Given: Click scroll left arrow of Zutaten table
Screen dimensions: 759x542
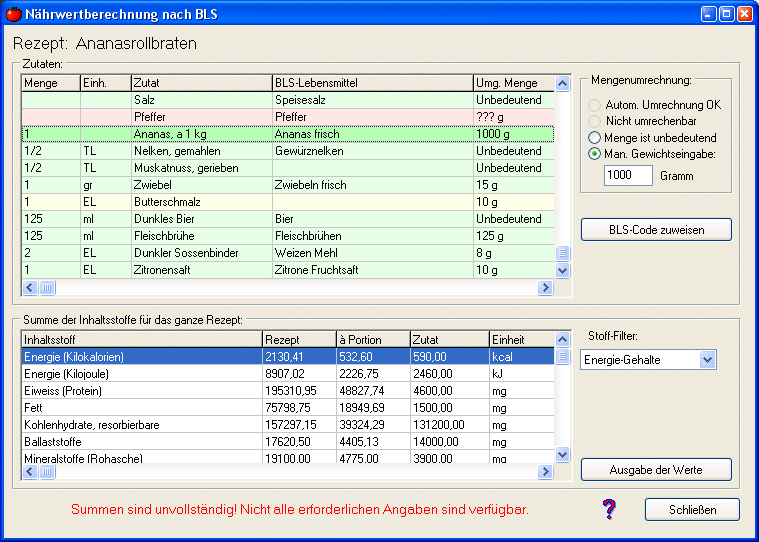Looking at the screenshot, I should coord(30,287).
